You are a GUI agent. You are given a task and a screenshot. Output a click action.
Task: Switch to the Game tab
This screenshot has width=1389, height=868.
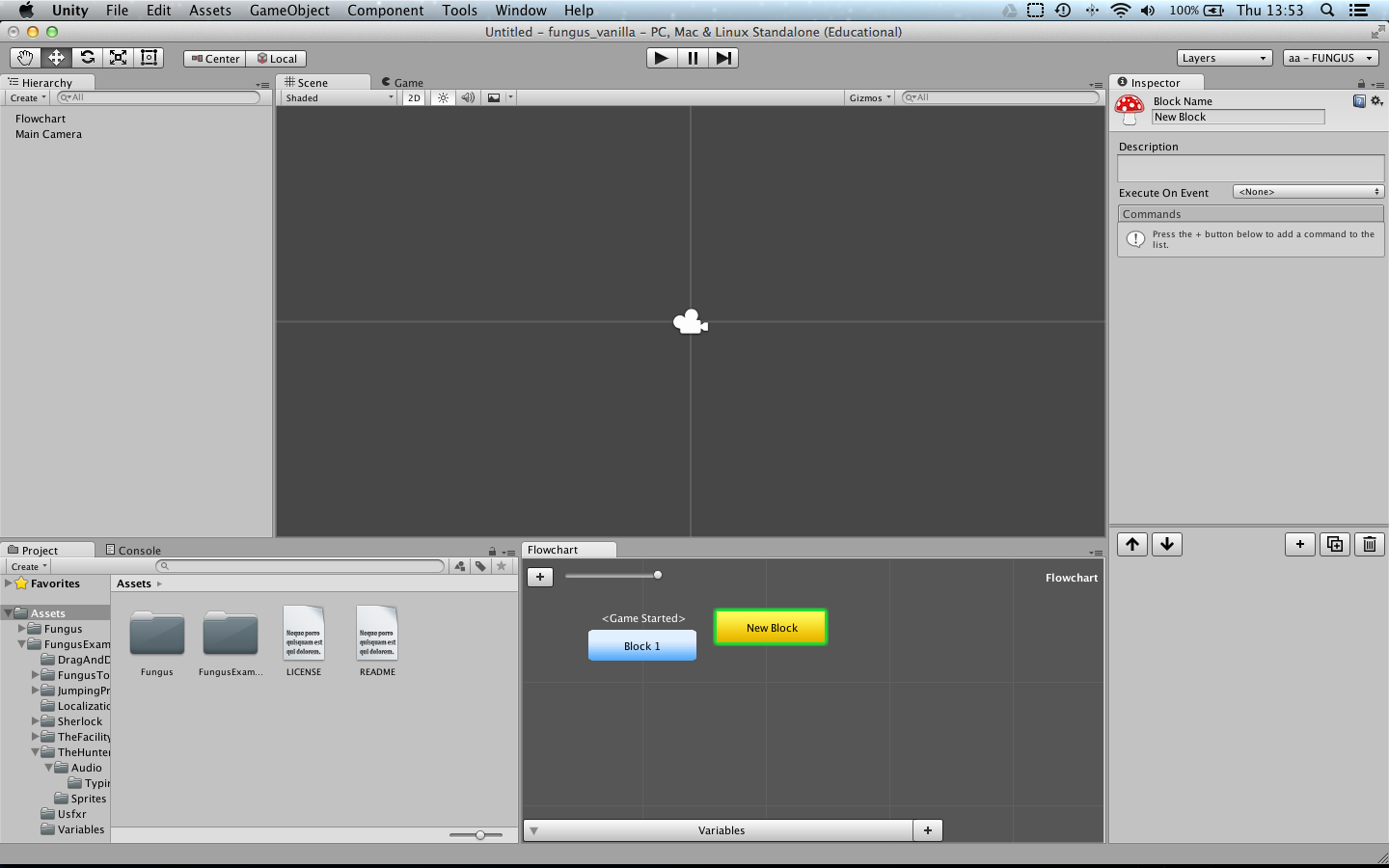click(x=402, y=83)
